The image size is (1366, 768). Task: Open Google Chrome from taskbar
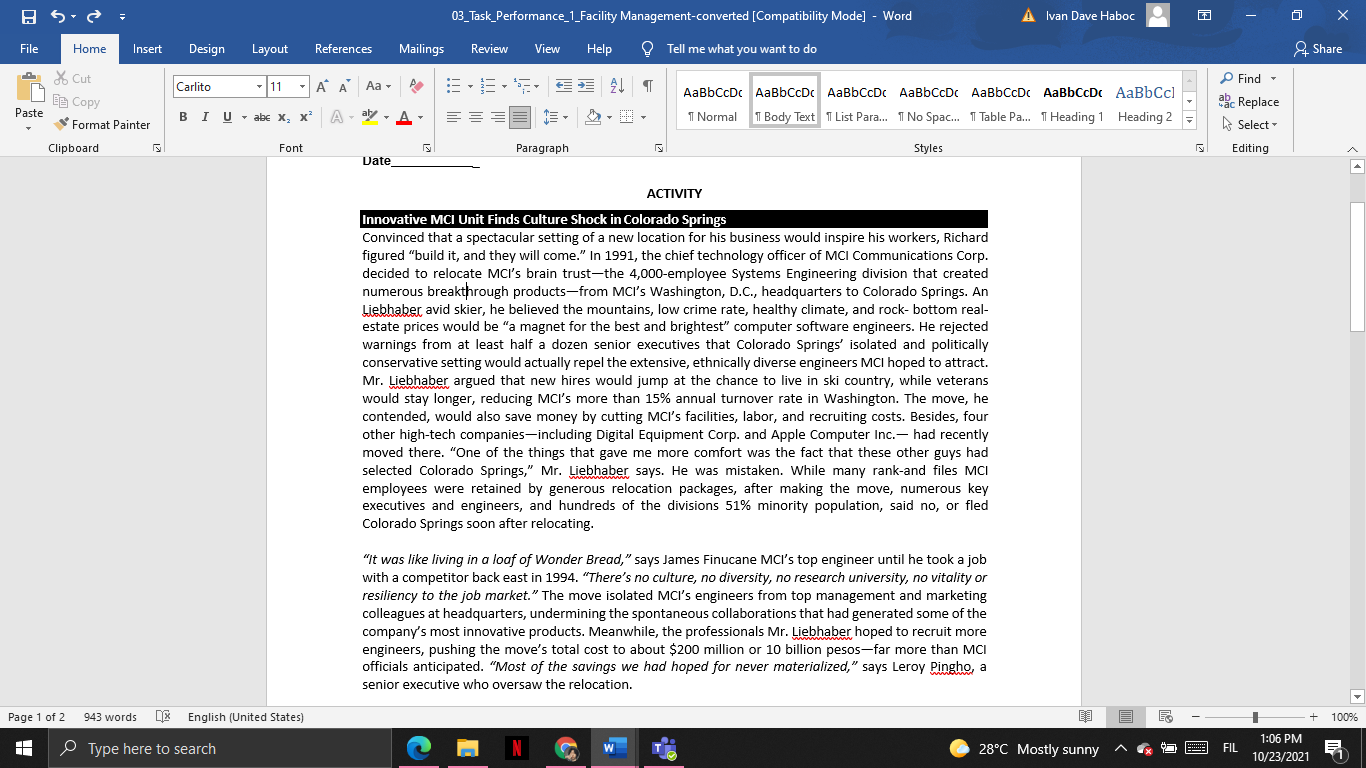[565, 748]
